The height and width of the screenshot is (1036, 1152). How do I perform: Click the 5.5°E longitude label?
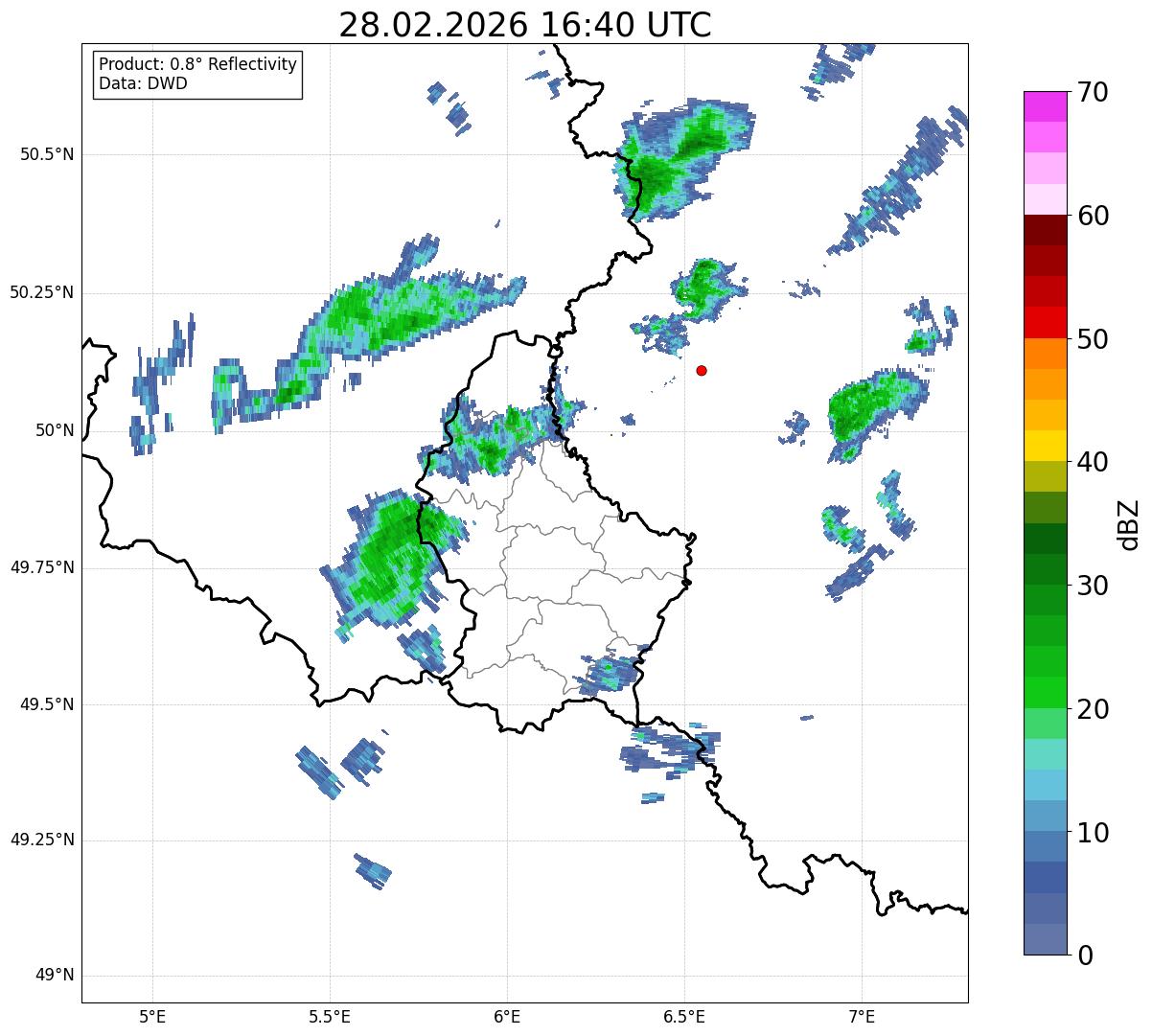coord(330,1016)
